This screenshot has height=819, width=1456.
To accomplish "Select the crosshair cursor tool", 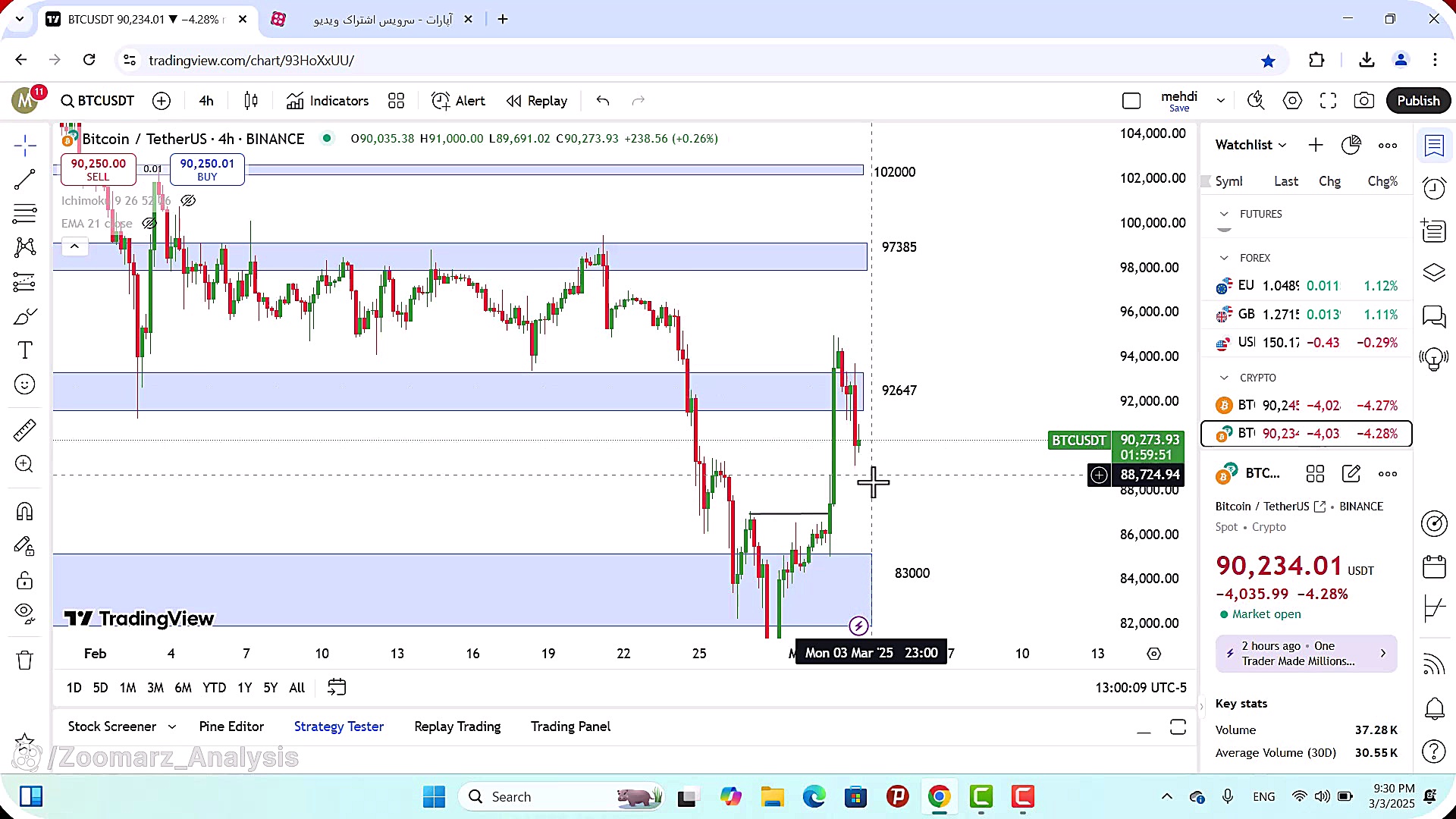I will [24, 145].
